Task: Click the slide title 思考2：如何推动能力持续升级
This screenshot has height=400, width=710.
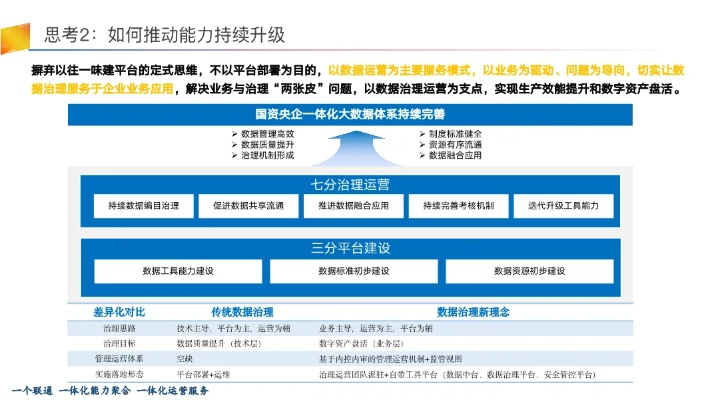Action: [165, 35]
